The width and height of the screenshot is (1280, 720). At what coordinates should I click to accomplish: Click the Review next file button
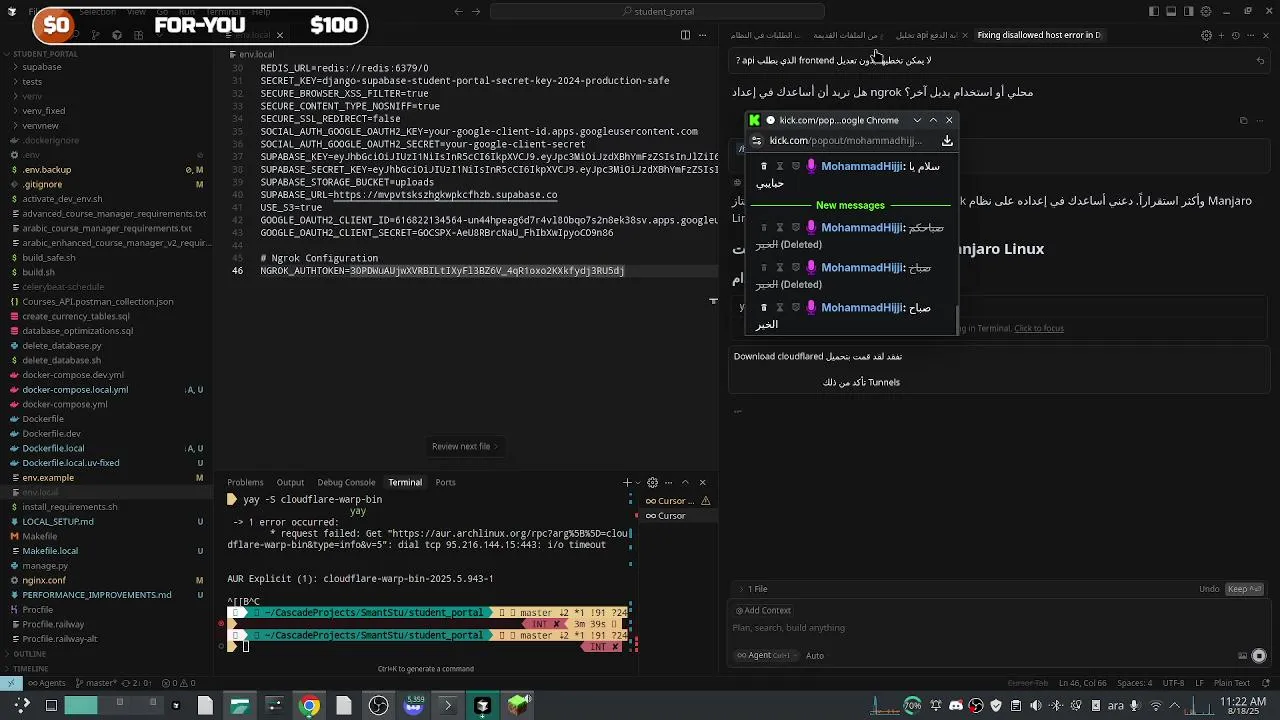pyautogui.click(x=464, y=446)
